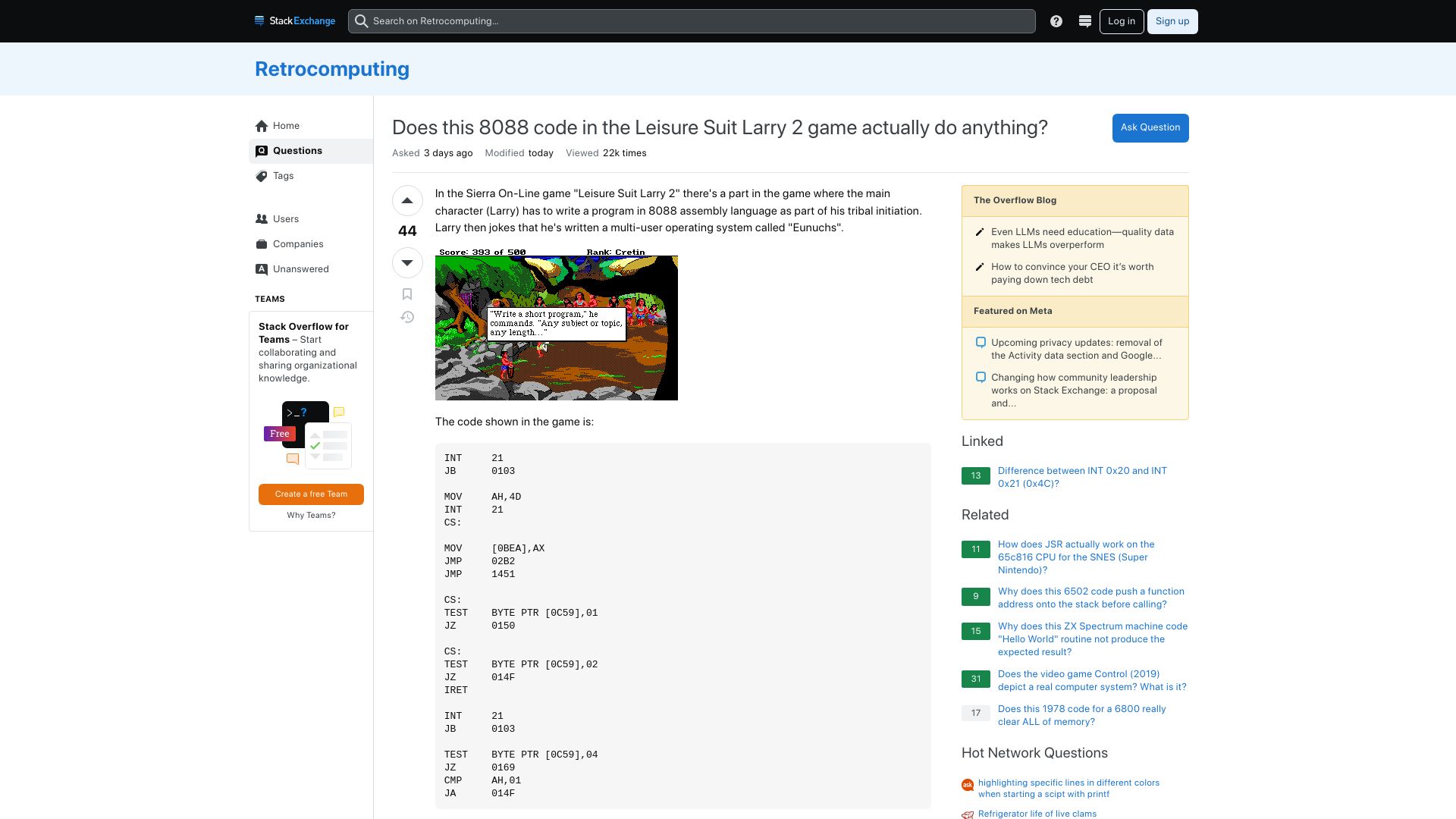This screenshot has height=819, width=1456.
Task: Open related question about video game Control
Action: [x=1092, y=680]
